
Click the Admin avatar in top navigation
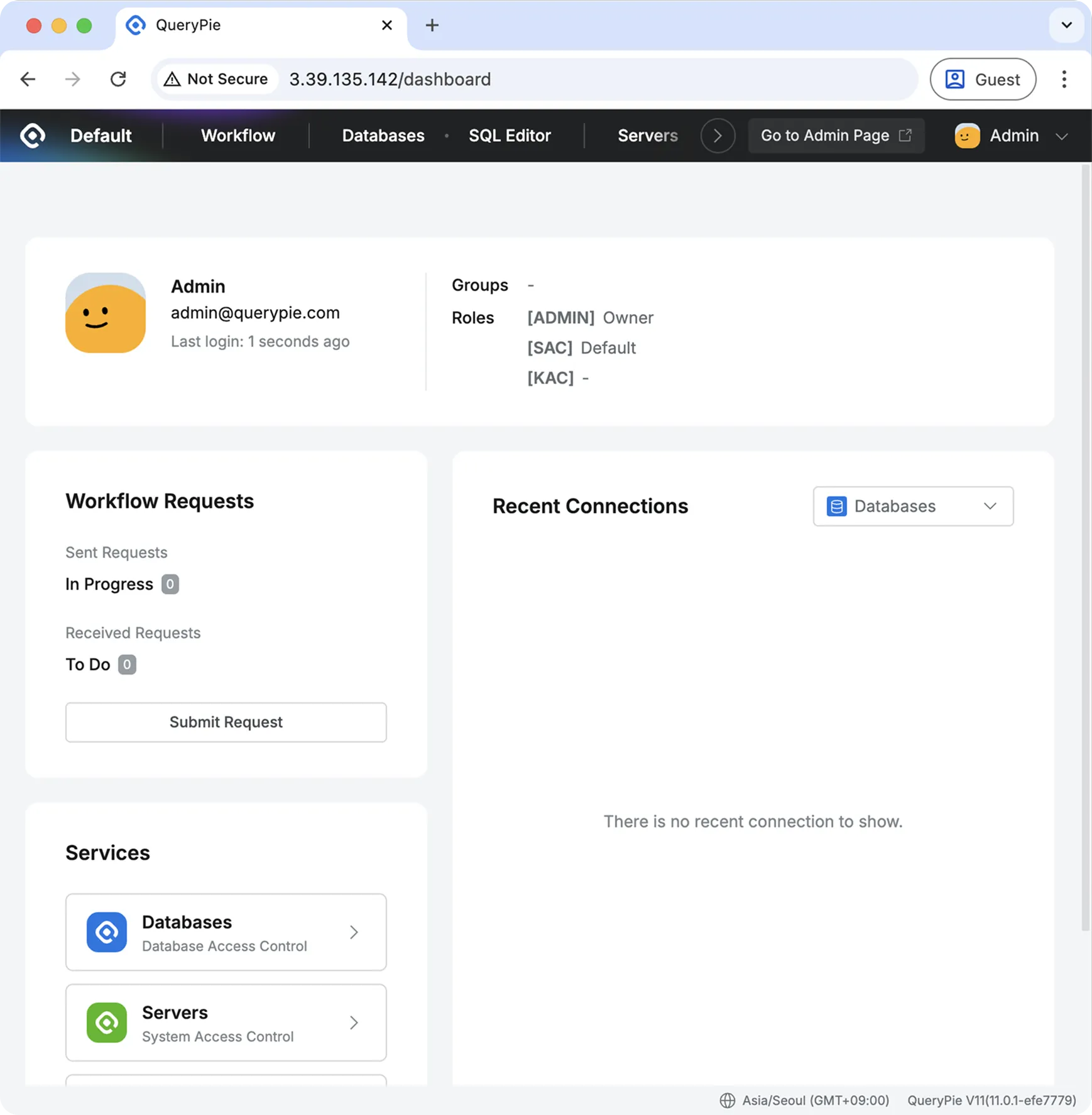[966, 136]
